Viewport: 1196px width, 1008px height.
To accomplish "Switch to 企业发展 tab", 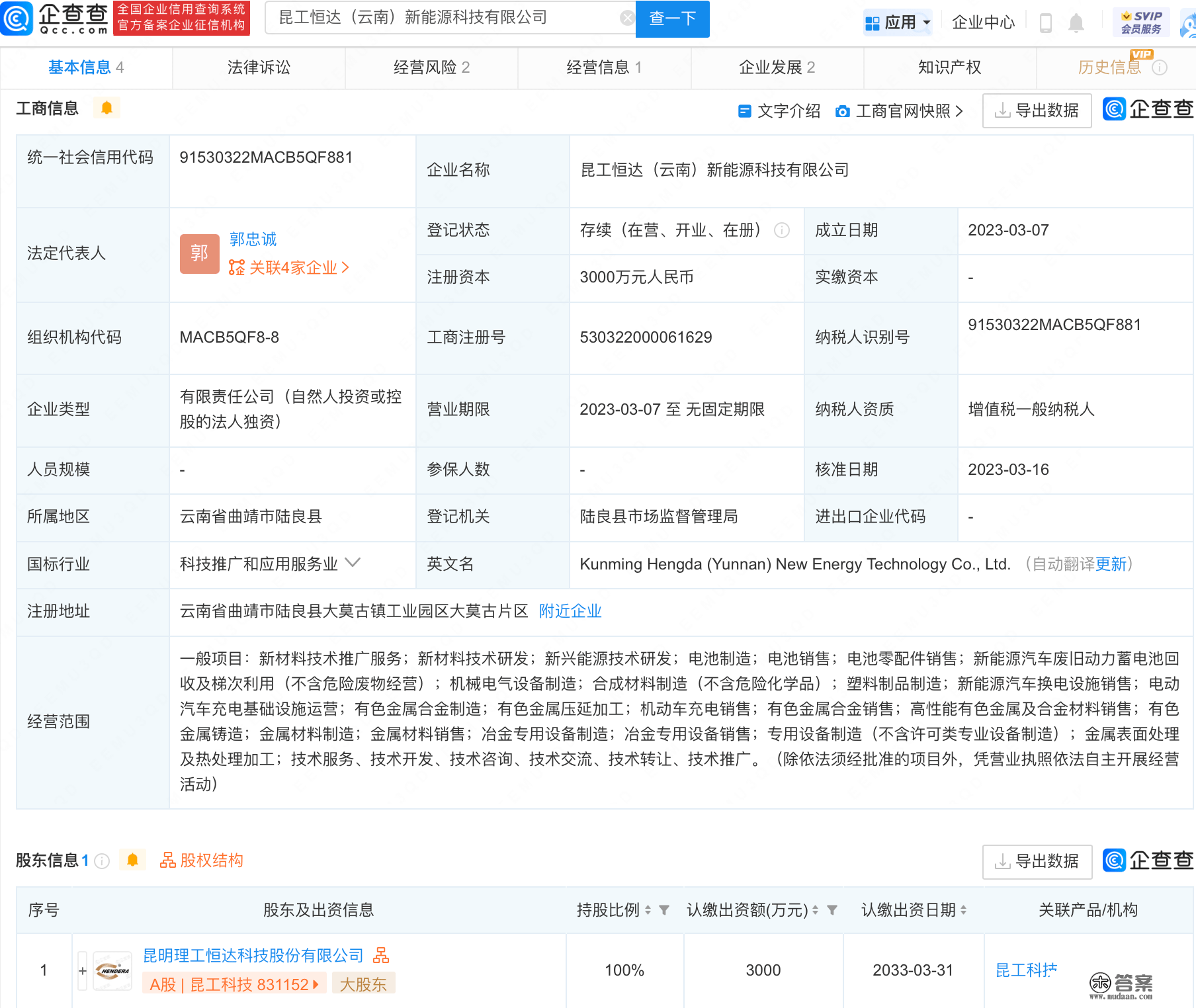I will coord(777,67).
